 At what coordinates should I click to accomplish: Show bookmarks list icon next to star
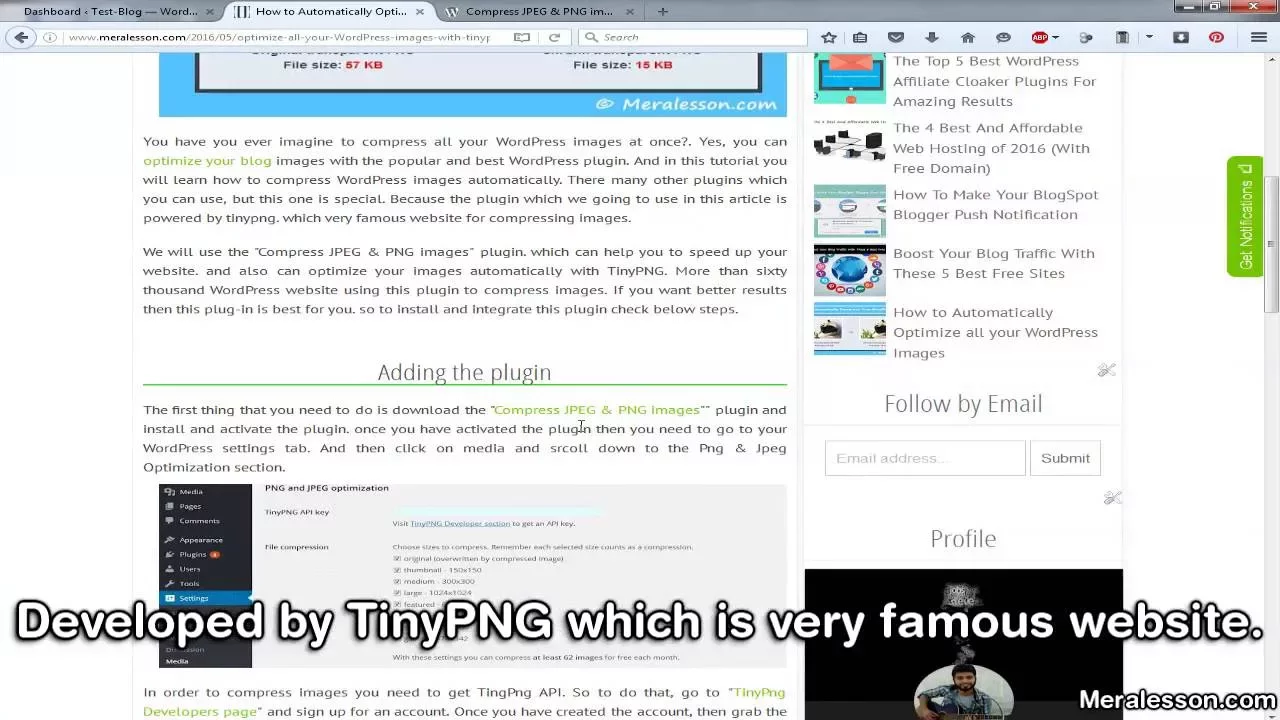[860, 37]
